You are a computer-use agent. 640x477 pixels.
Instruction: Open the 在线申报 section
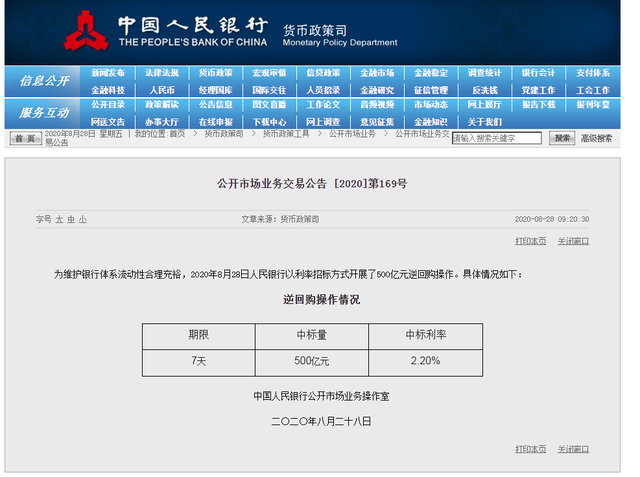(216, 122)
